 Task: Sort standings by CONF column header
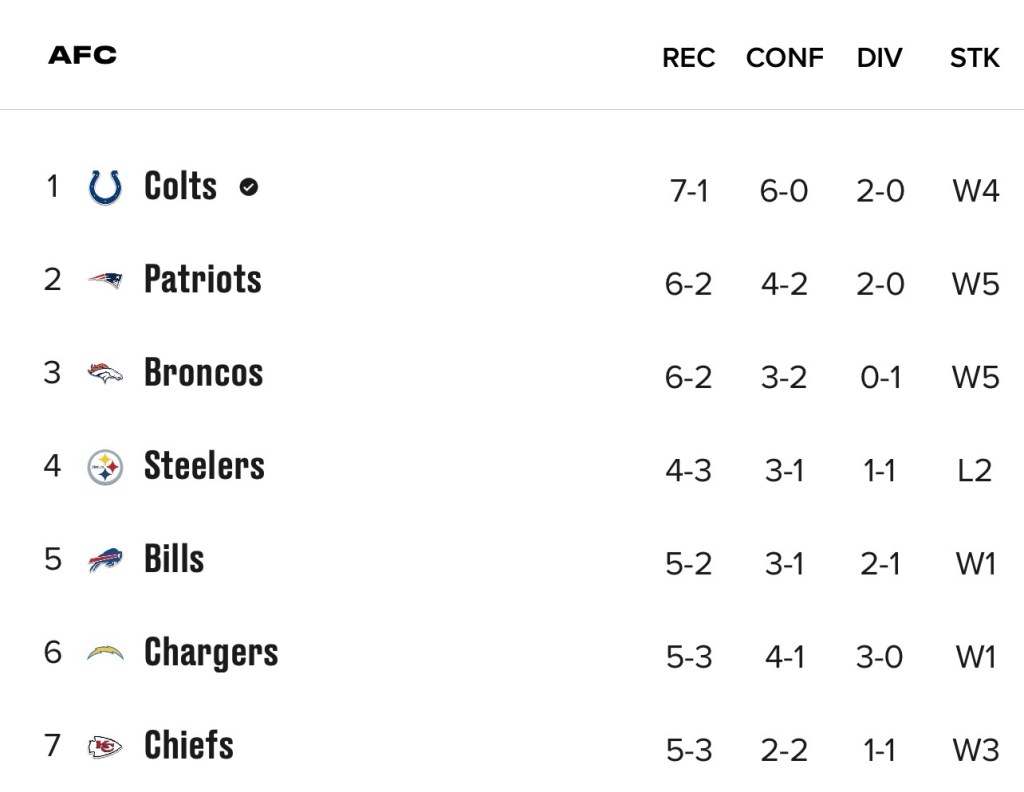pyautogui.click(x=784, y=58)
